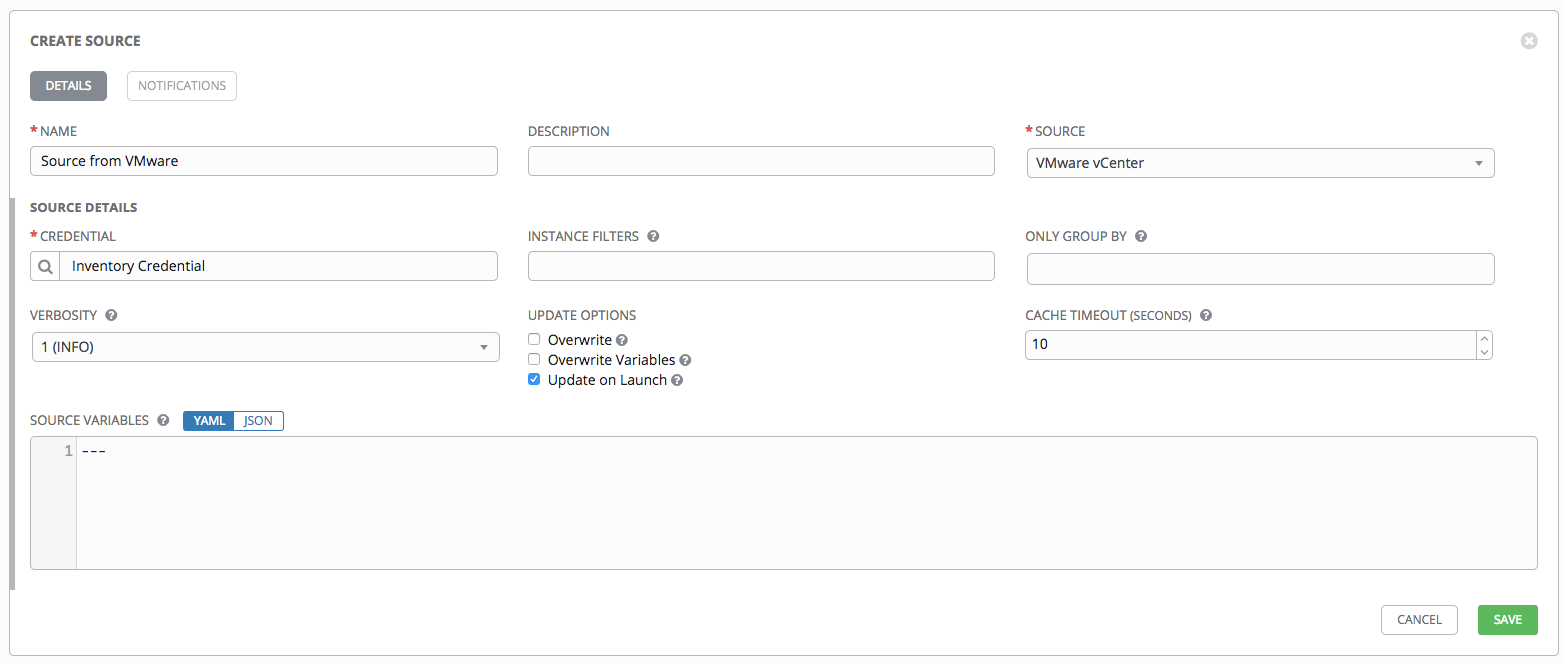Screen dimensions: 1565x663
Task: Show help for Verbosity
Action: click(111, 315)
